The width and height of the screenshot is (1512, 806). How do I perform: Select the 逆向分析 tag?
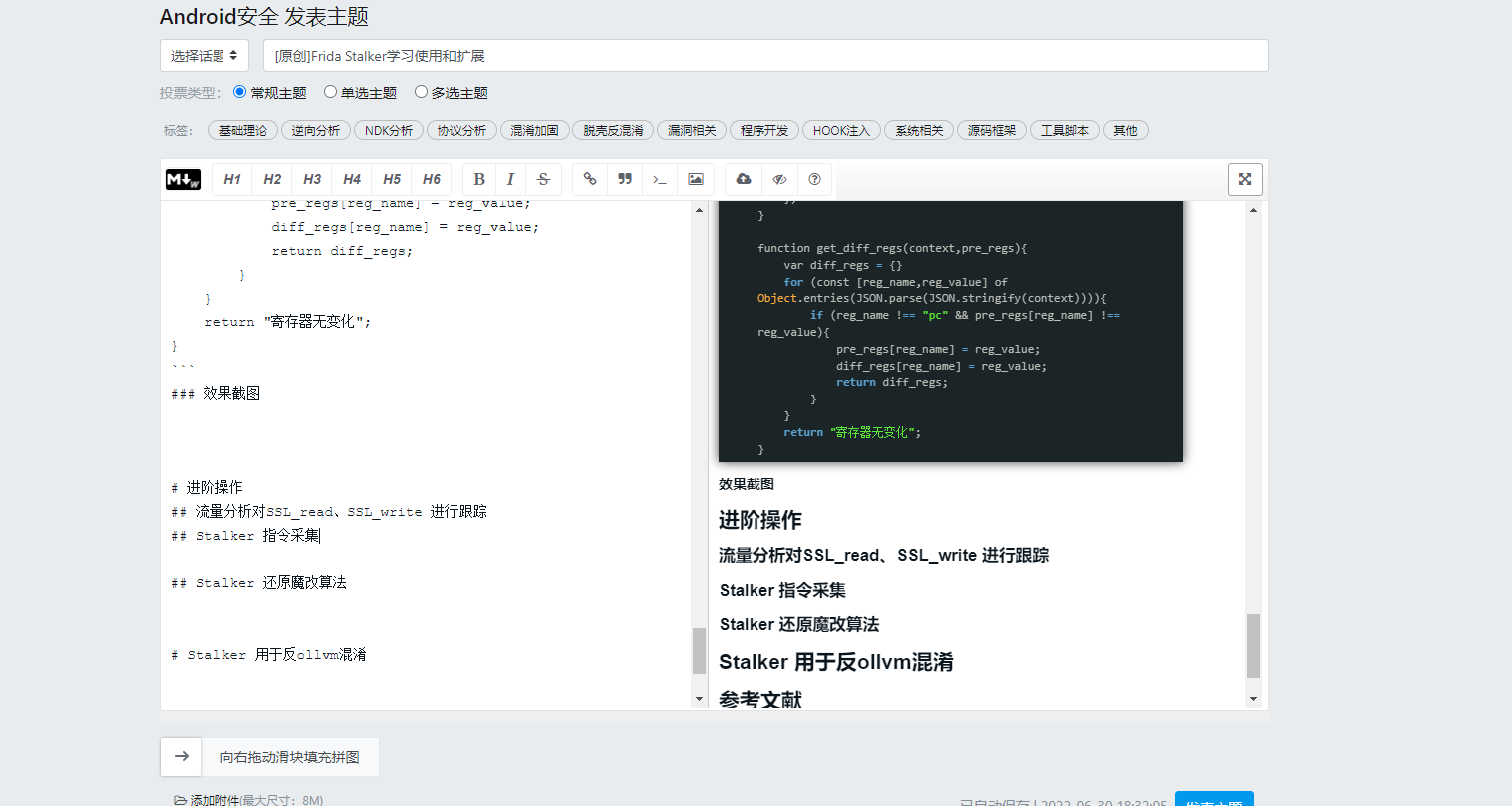316,130
